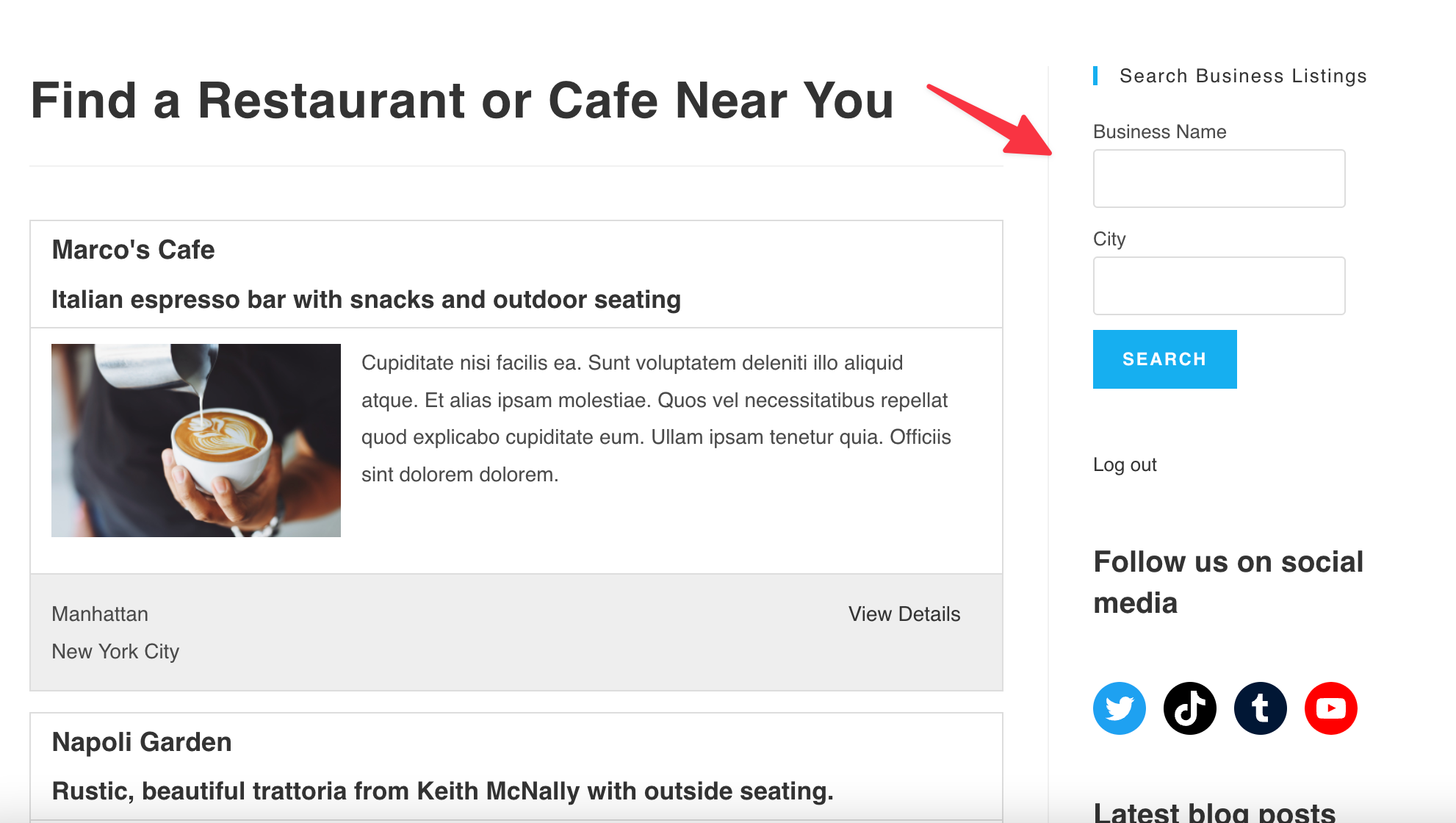Click the Latest blog posts heading

click(x=1214, y=812)
